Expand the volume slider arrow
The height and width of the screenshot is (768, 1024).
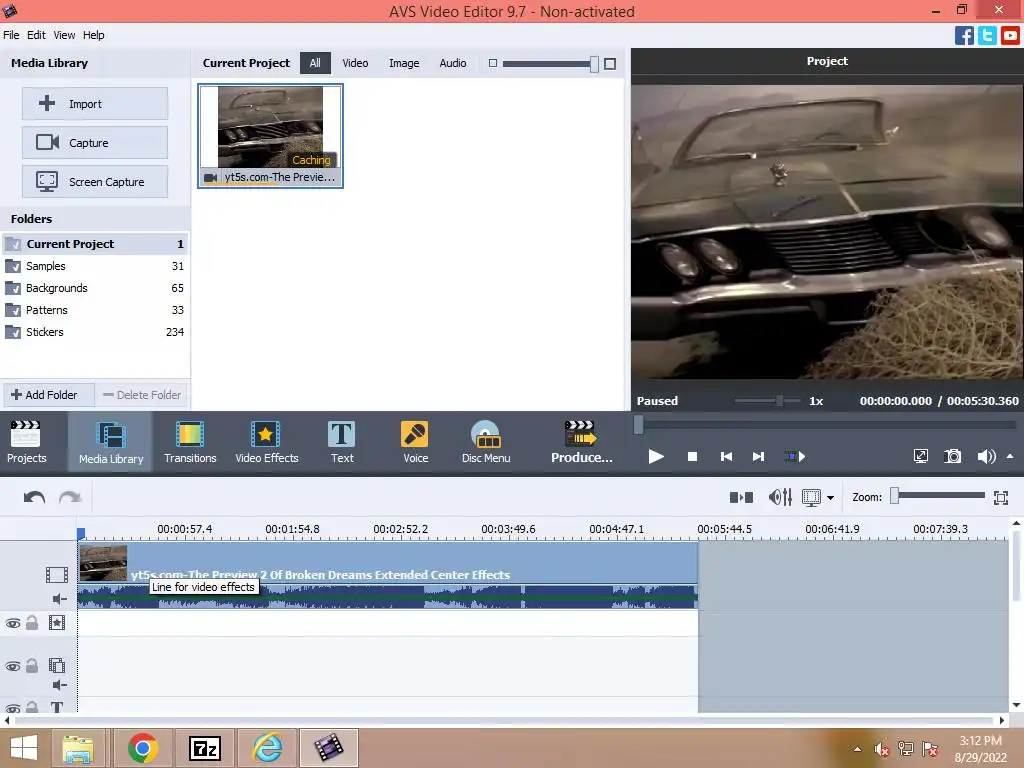pyautogui.click(x=1010, y=456)
